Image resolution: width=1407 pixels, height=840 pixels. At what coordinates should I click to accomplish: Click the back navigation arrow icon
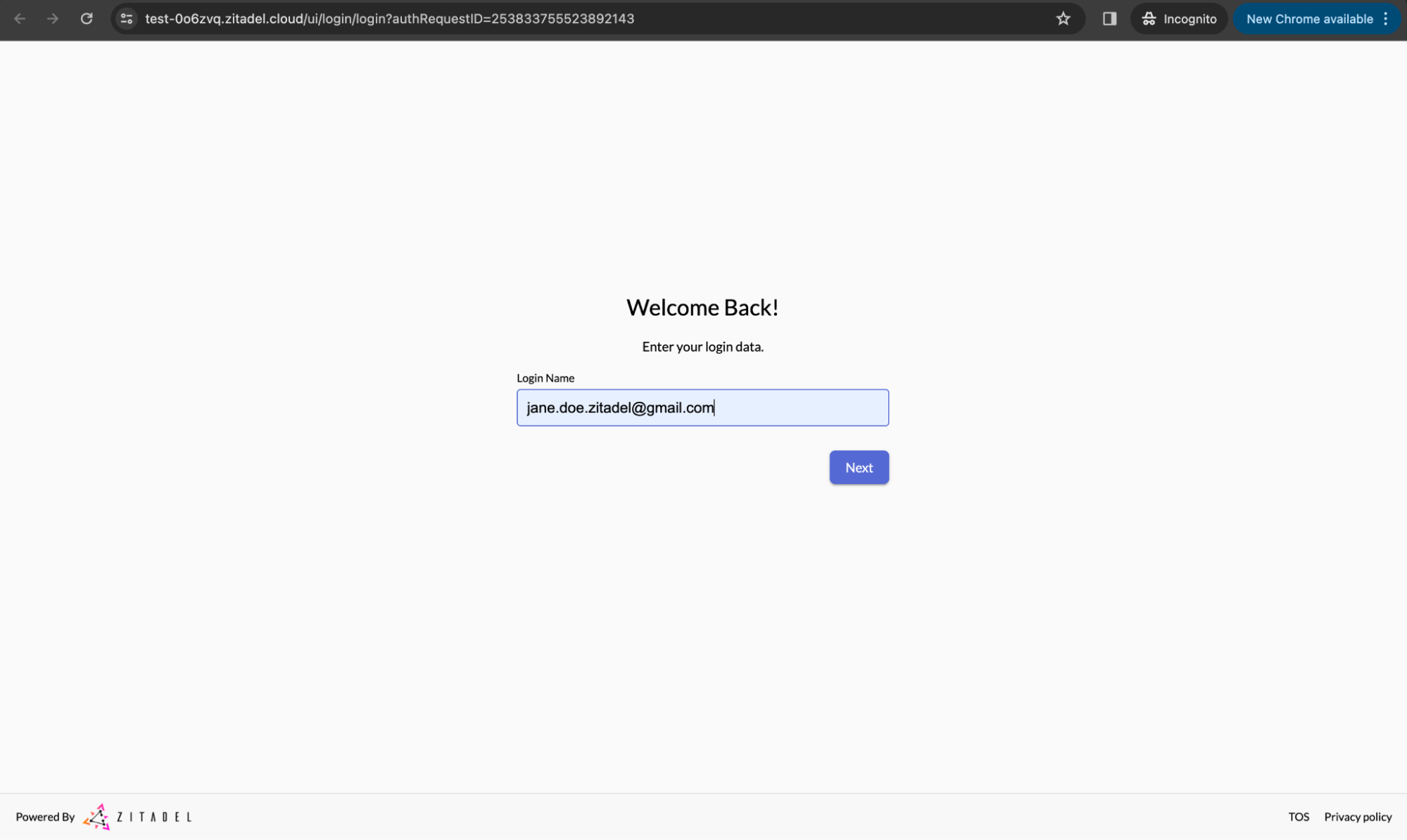pyautogui.click(x=20, y=18)
